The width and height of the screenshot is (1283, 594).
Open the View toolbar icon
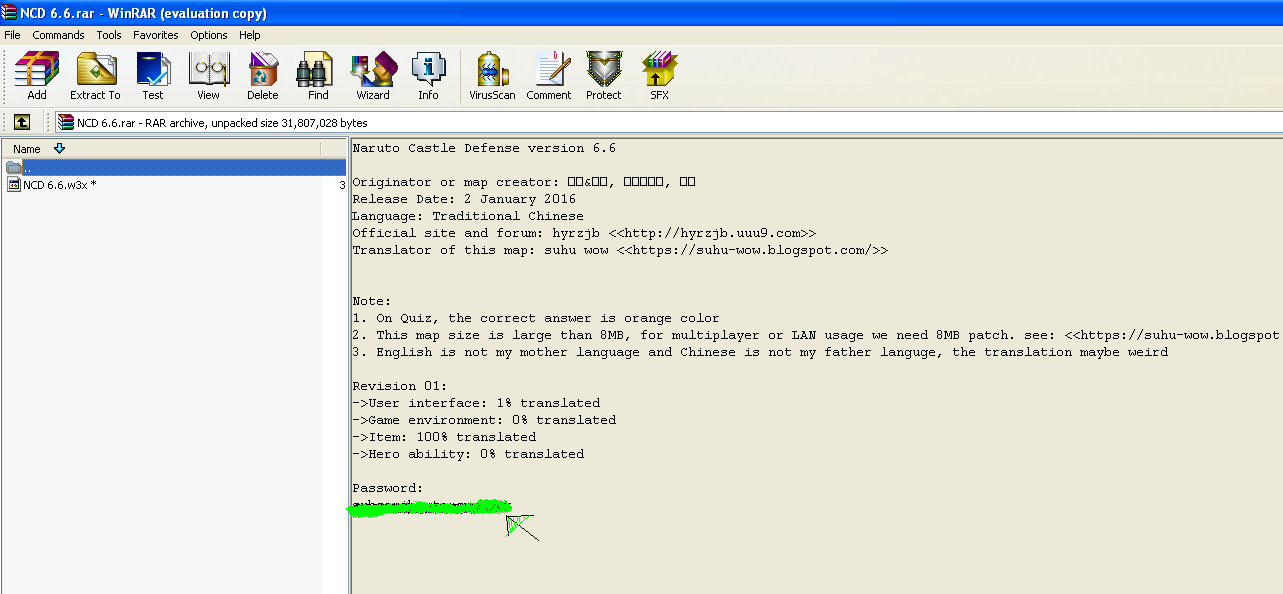(208, 76)
